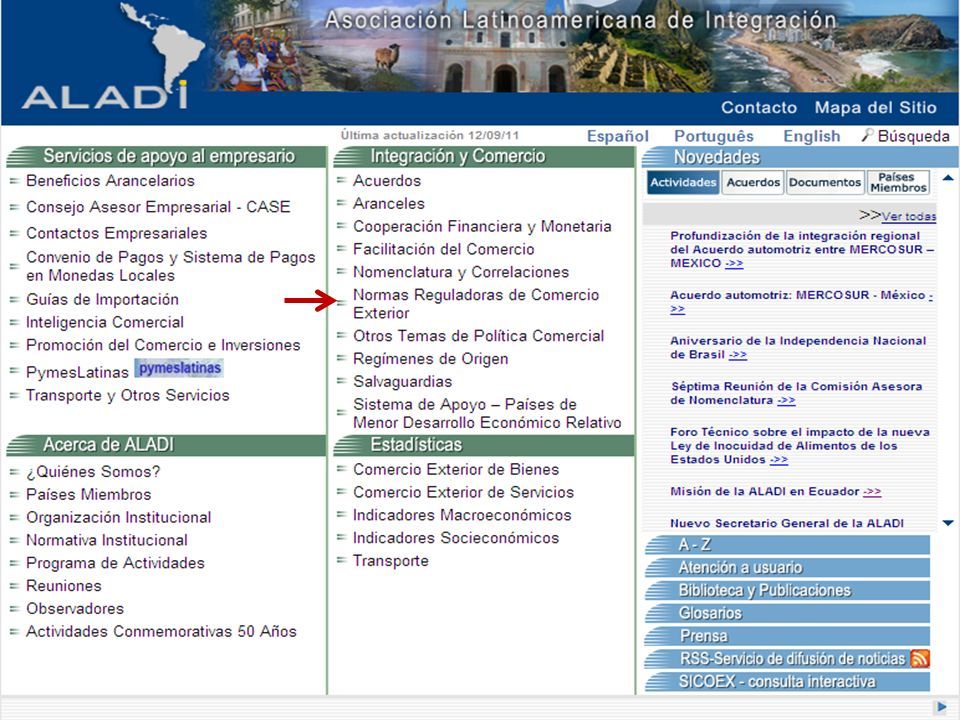Click the Biblioteca y Publicaciones button
960x720 pixels.
(x=787, y=590)
